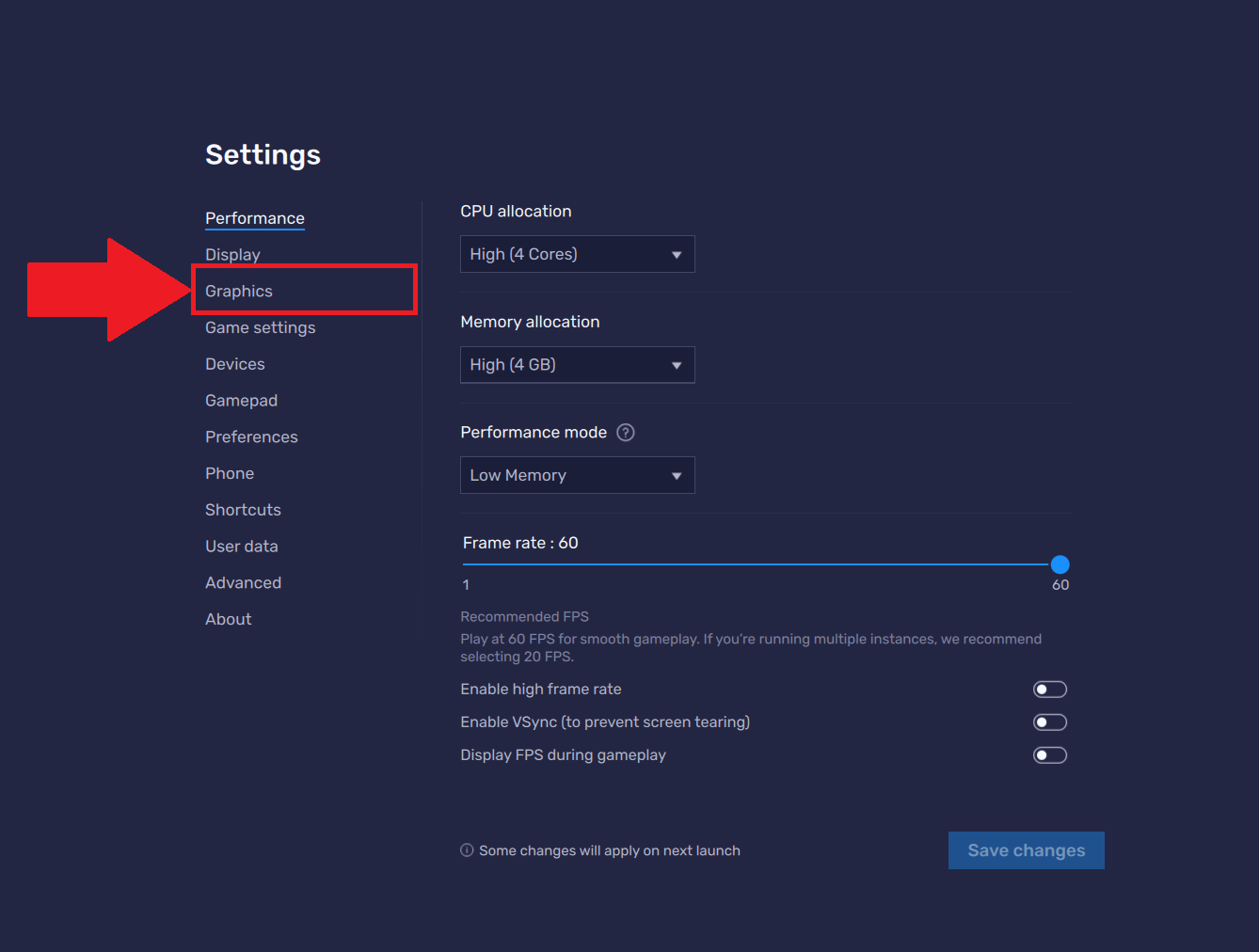Screen dimensions: 1259x952
Task: Open the Performance mode help tooltip
Action: tap(625, 432)
